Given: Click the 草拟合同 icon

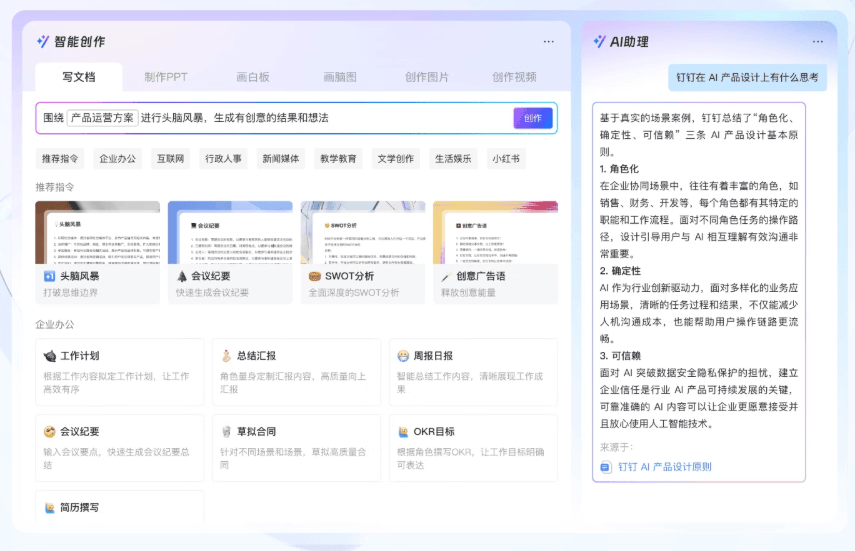Looking at the screenshot, I should pos(226,432).
